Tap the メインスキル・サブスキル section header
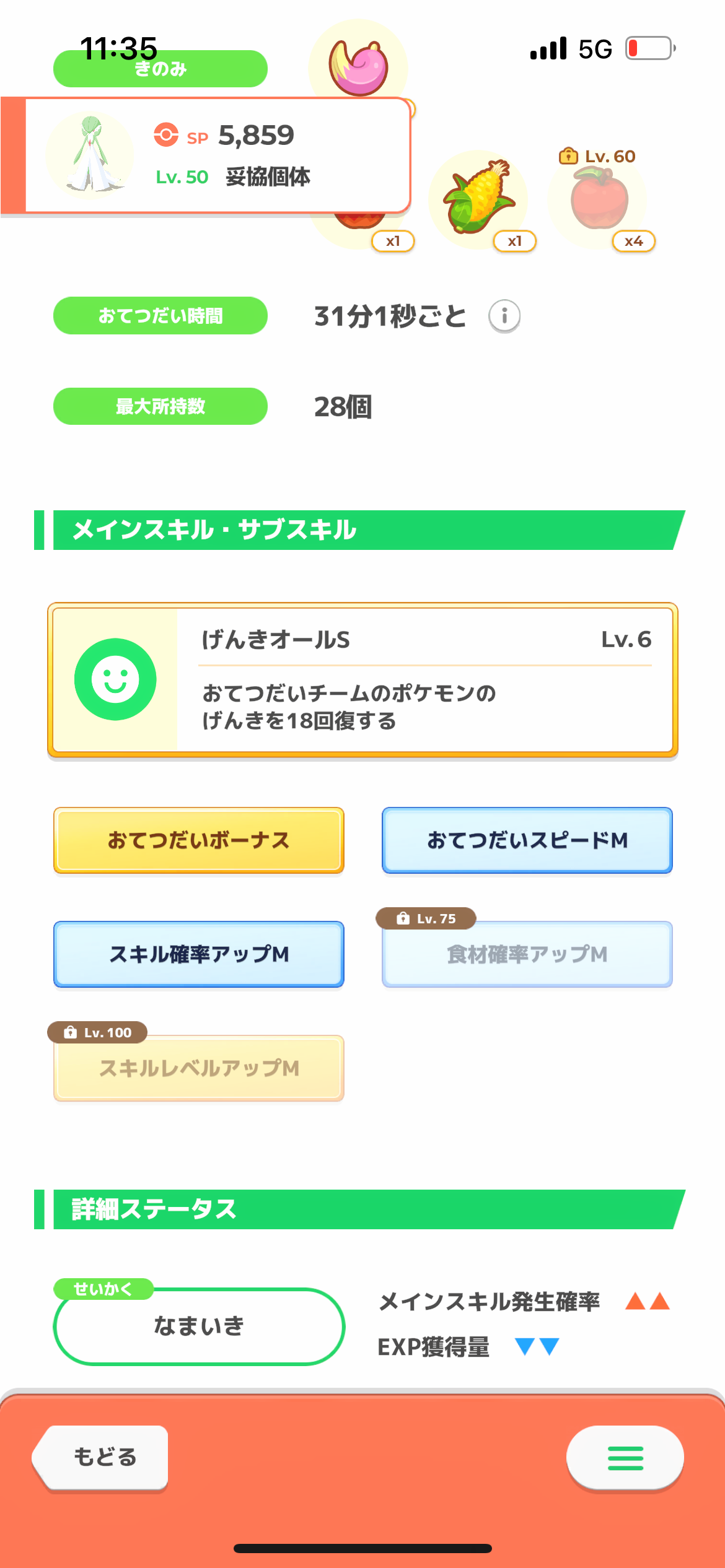 pos(360,530)
